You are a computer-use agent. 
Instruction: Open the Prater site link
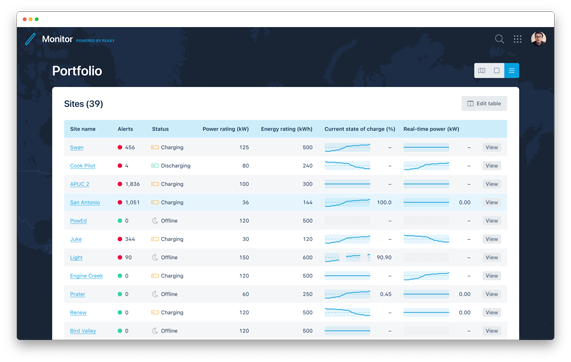pyautogui.click(x=77, y=294)
